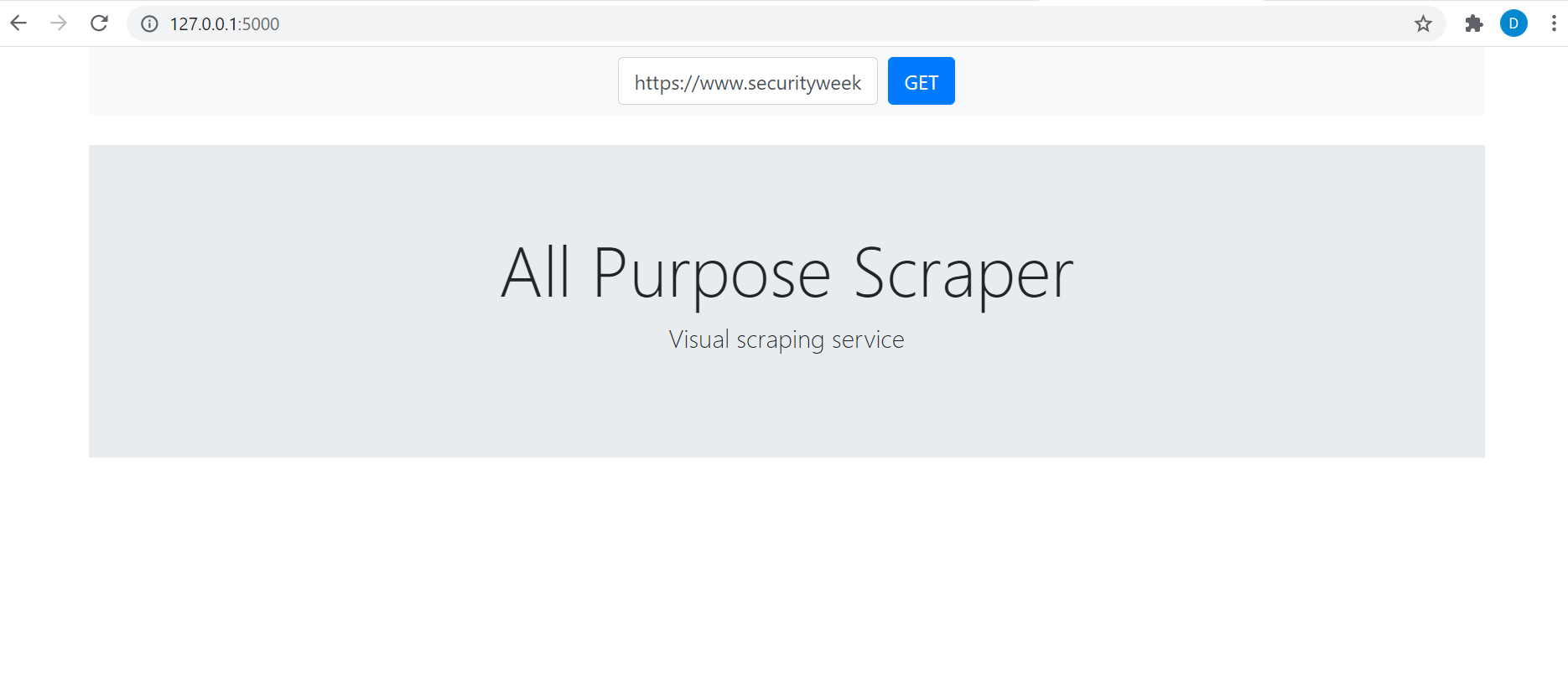Submit the URL with the GET button
The width and height of the screenshot is (1568, 699).
pyautogui.click(x=921, y=81)
